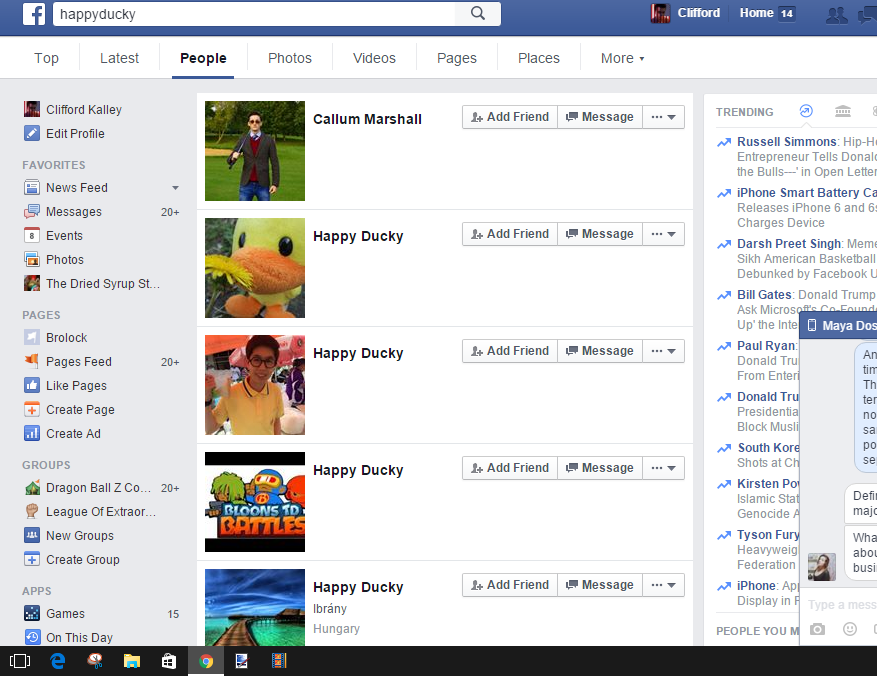Expand News Feed sort arrow in sidebar
877x676 pixels.
176,188
